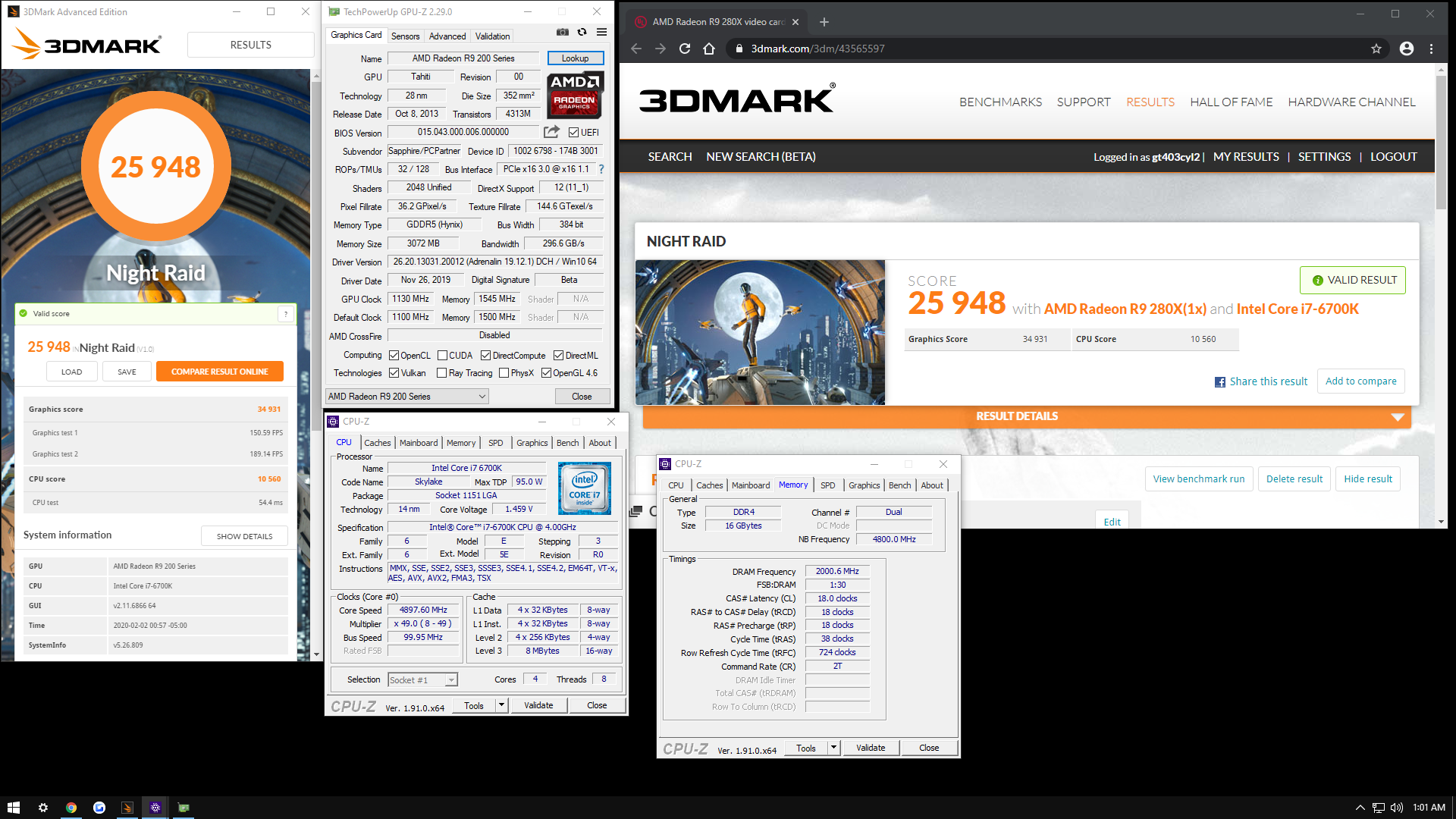Toggle the DirectML checkbox
This screenshot has width=1456, height=819.
558,356
